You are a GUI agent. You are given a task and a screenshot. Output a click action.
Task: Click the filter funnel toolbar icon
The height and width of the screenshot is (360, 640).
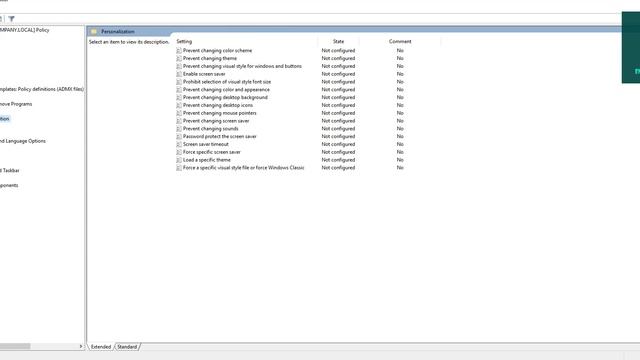pyautogui.click(x=11, y=19)
